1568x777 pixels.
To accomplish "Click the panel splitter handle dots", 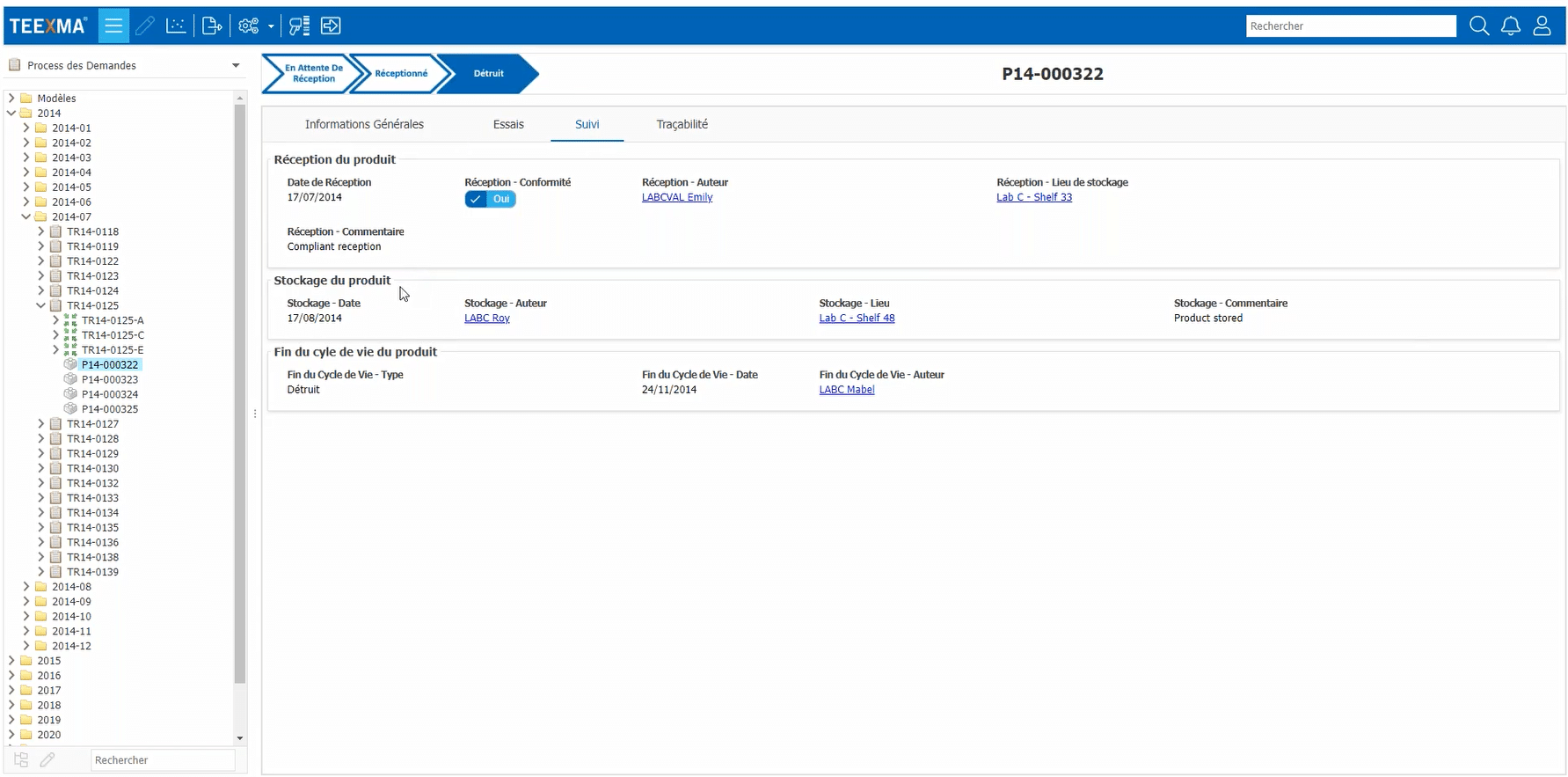I will point(255,413).
